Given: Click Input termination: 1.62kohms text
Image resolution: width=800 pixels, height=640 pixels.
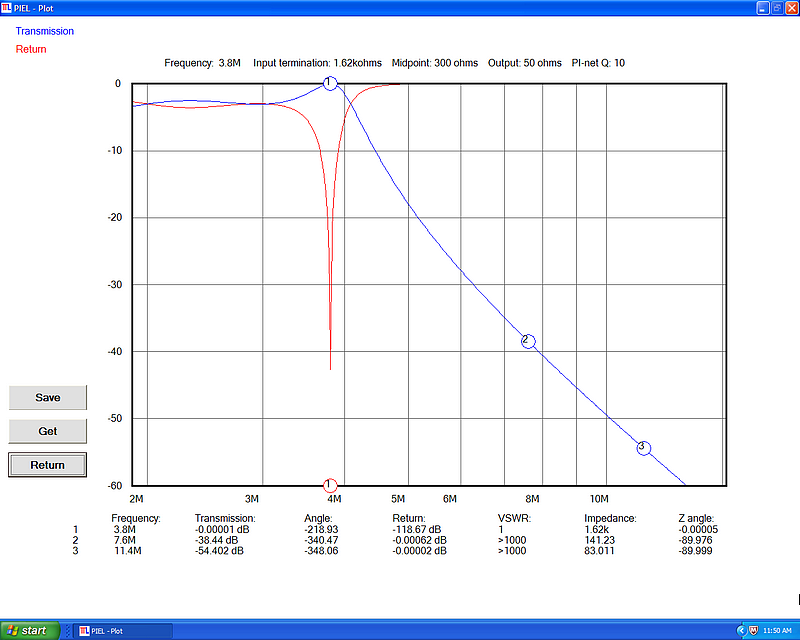Looking at the screenshot, I should pyautogui.click(x=317, y=63).
